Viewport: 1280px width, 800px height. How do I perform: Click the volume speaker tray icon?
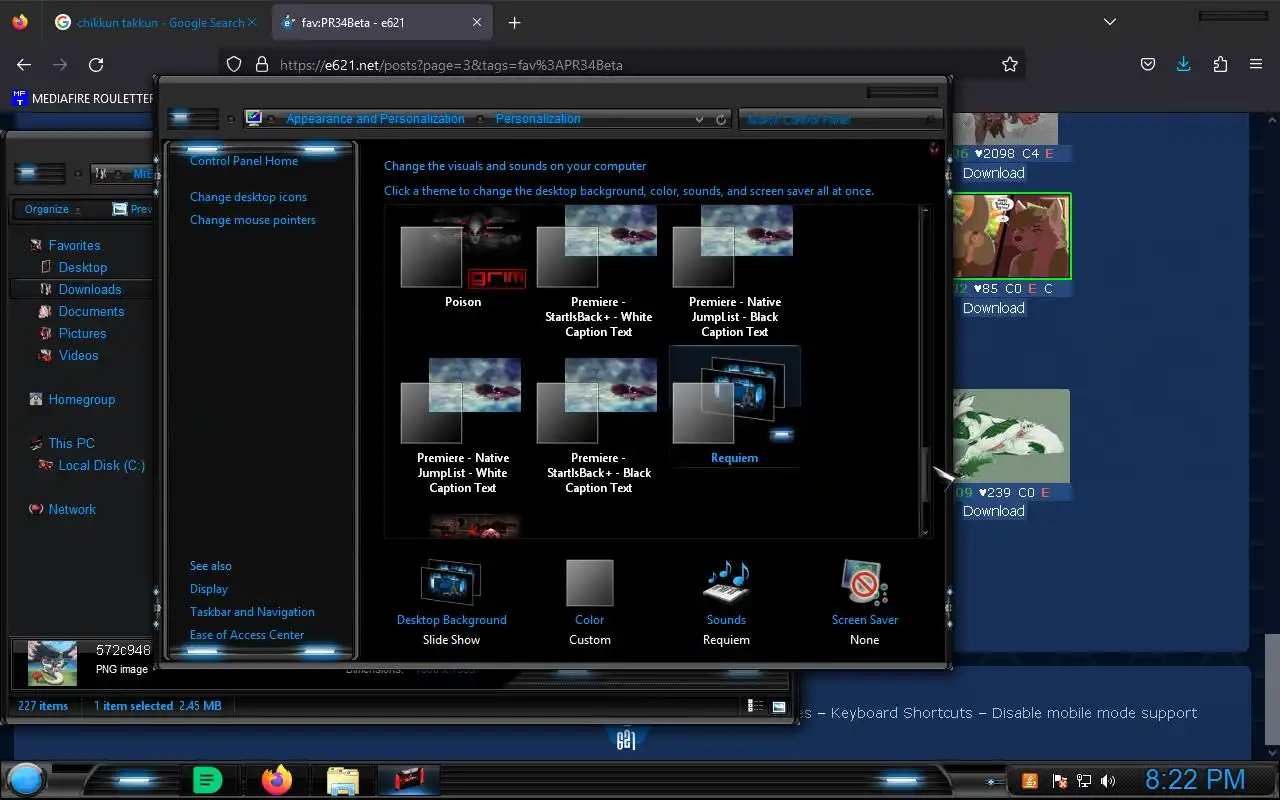[1108, 780]
